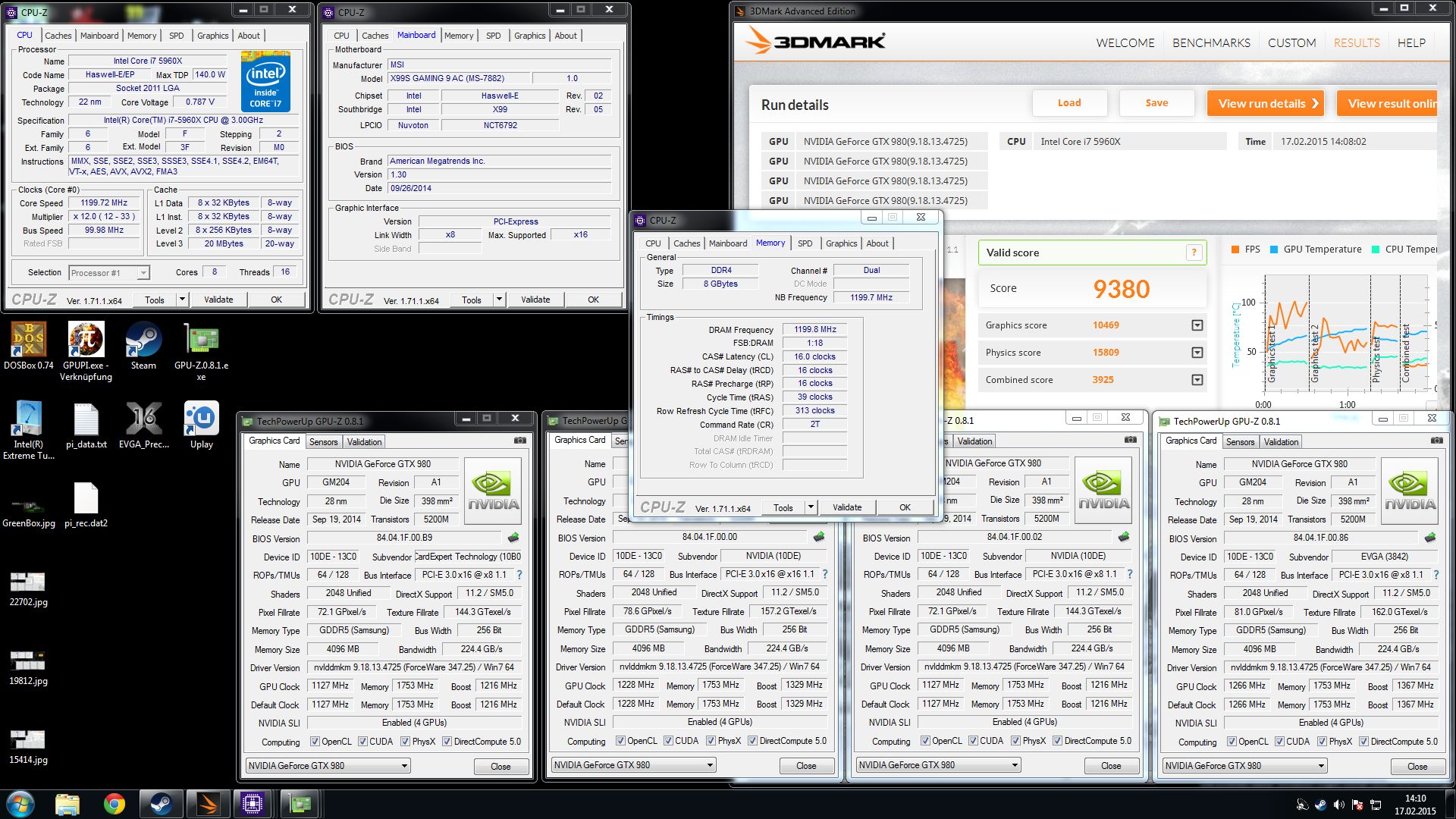The width and height of the screenshot is (1456, 819).
Task: Open Graphics tab in CPU-Z Mainboard window
Action: (529, 36)
